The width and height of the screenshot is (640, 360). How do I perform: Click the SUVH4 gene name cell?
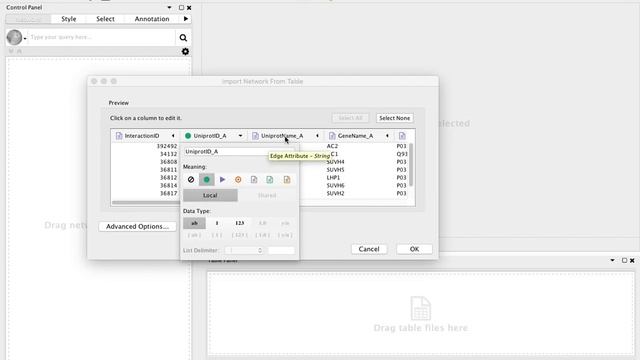[x=336, y=162]
